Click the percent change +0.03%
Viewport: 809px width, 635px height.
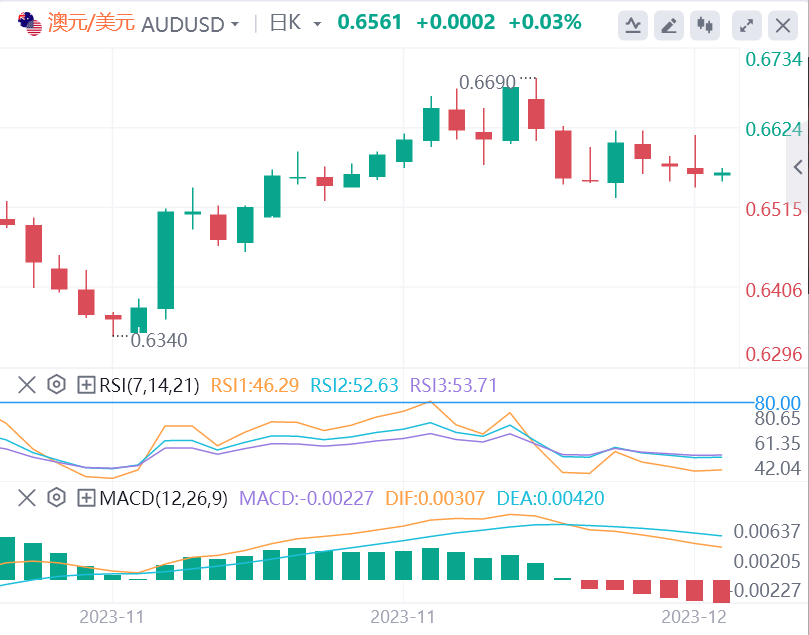[x=545, y=22]
